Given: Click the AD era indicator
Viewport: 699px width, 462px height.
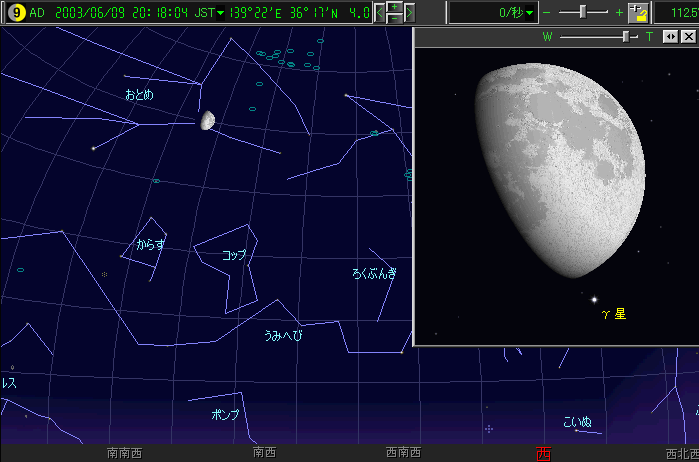Looking at the screenshot, I should (x=37, y=13).
